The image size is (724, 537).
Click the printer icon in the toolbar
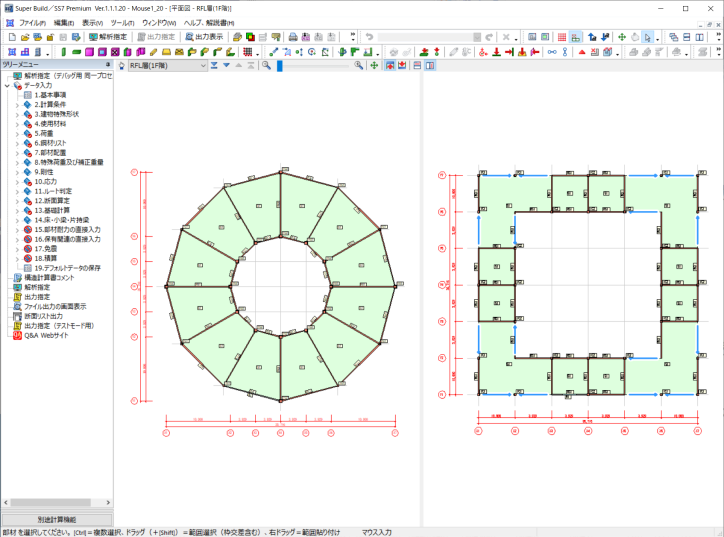293,37
